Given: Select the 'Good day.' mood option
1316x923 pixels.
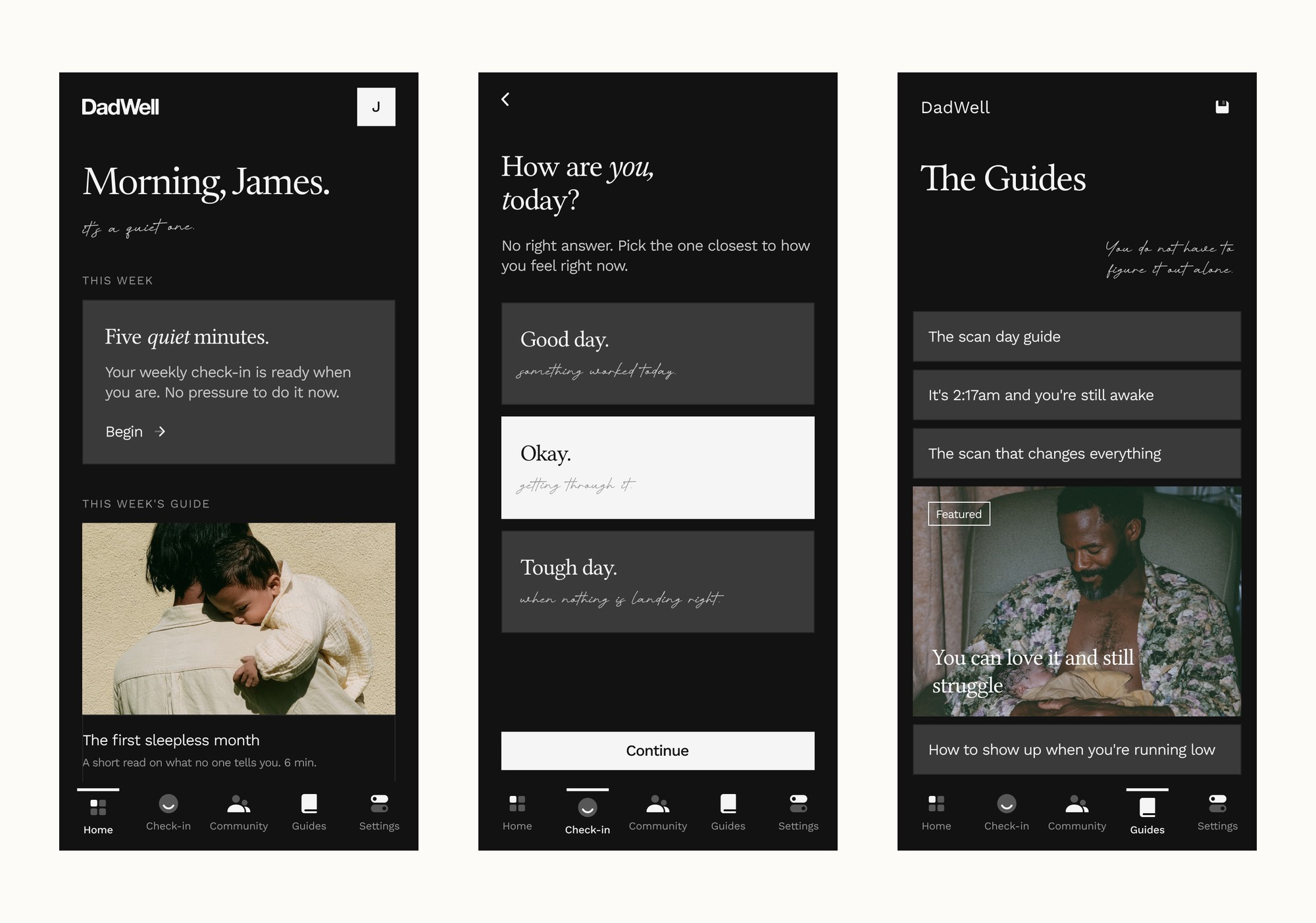Looking at the screenshot, I should coord(658,354).
